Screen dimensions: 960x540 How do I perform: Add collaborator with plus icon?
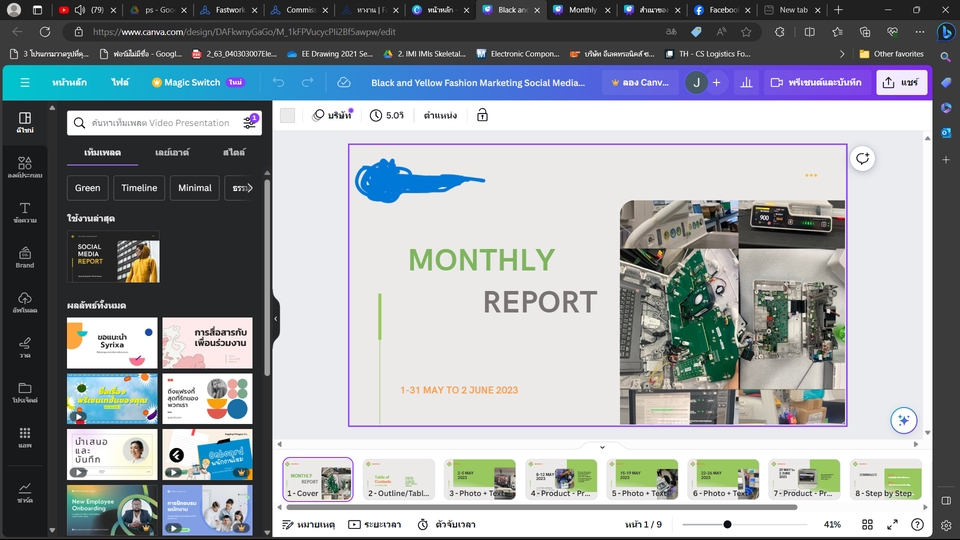pos(716,82)
